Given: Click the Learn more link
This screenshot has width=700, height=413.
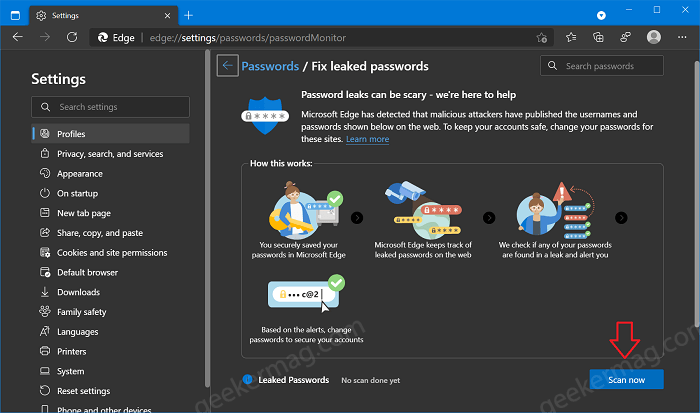Looking at the screenshot, I should pos(367,139).
